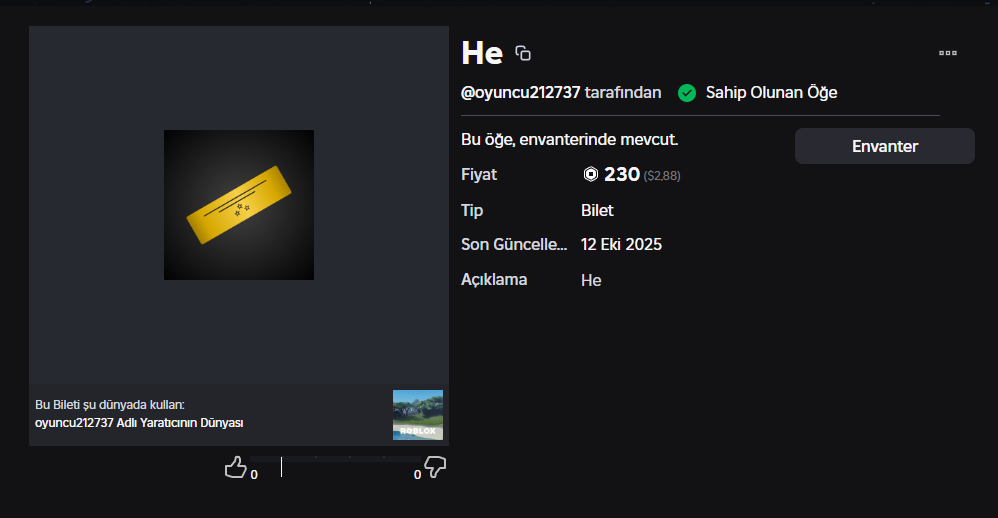Click the yellow ticket pass image
The height and width of the screenshot is (518, 998).
point(239,205)
